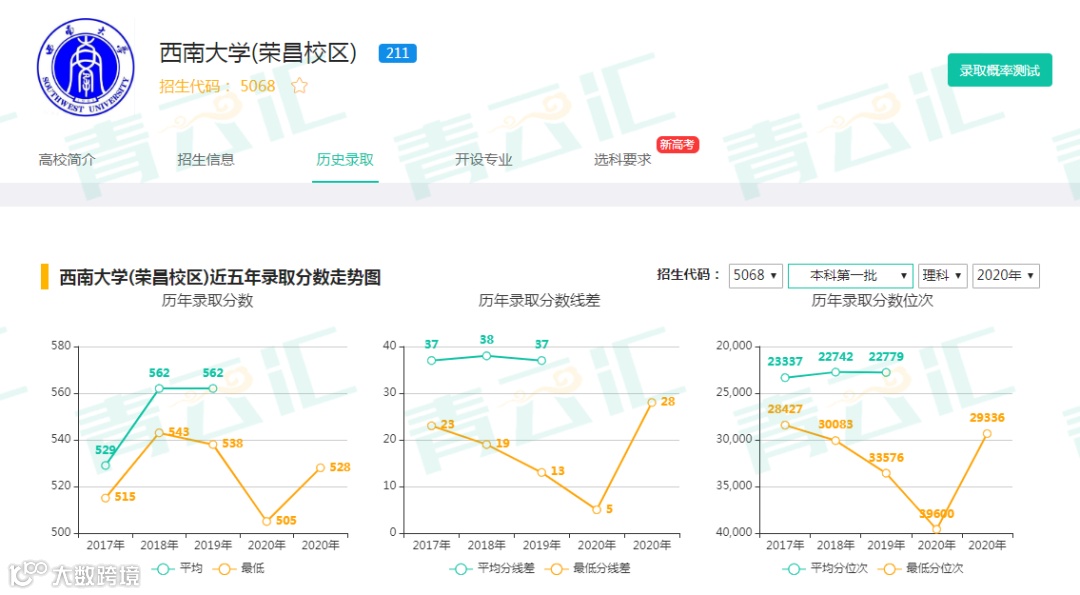Select the 历史录取 tab

pos(345,160)
